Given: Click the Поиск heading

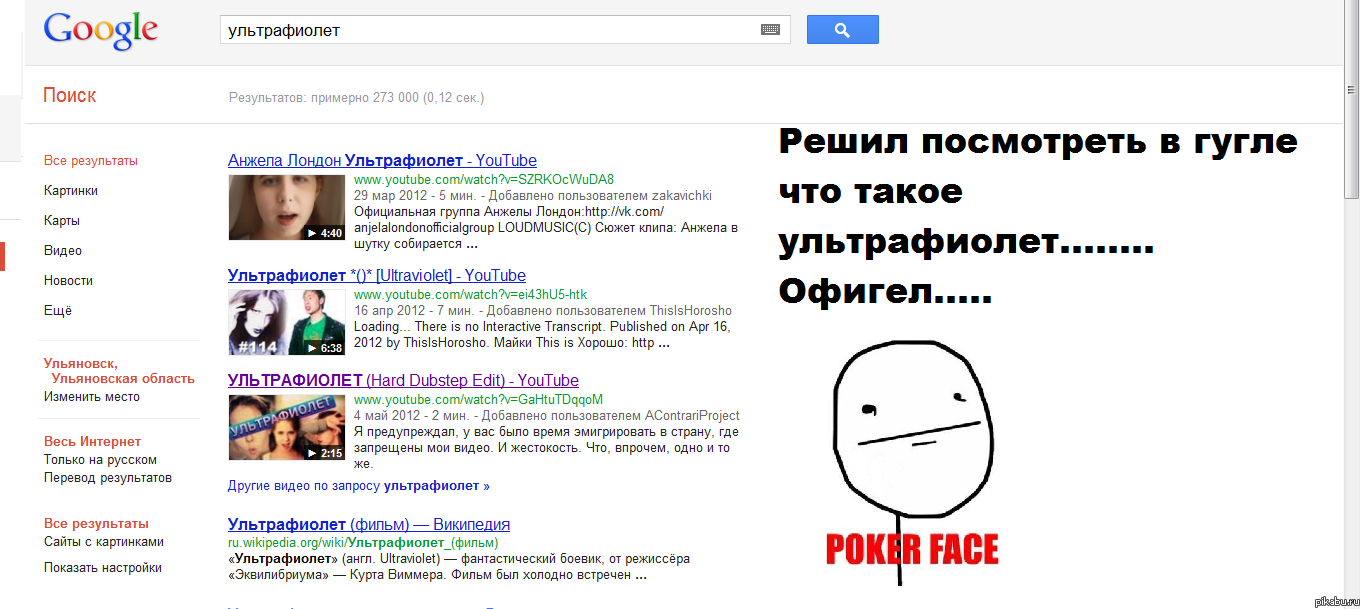Looking at the screenshot, I should [x=70, y=96].
